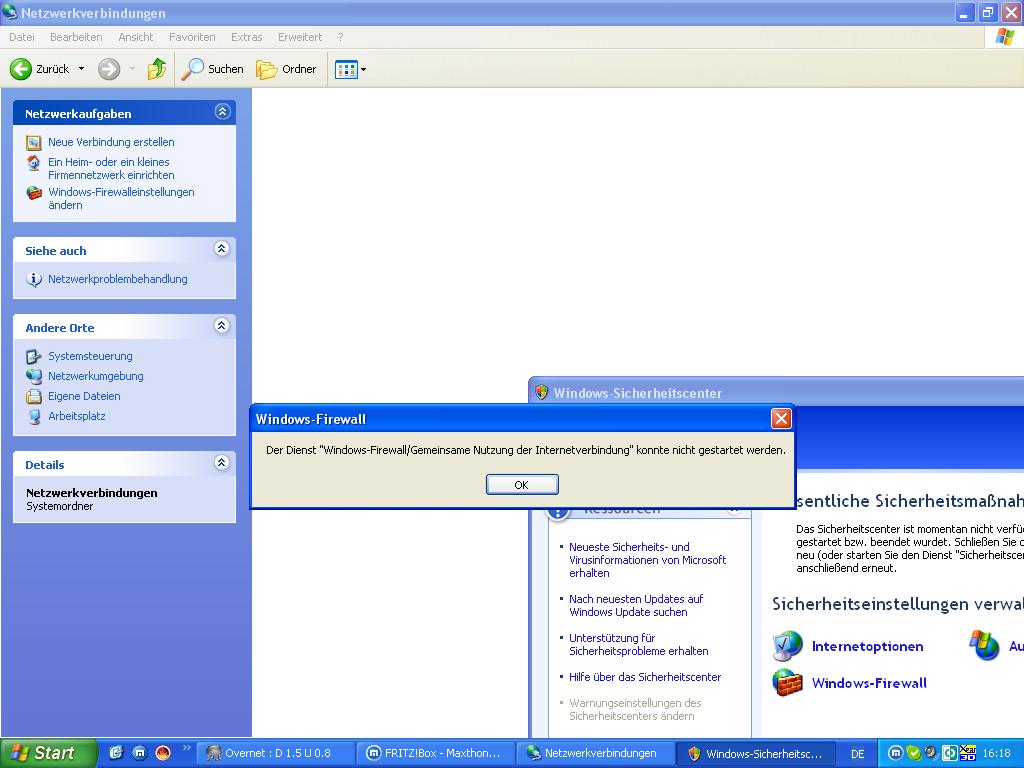
Task: Click the Windows-Firewall brick wall icon
Action: (x=787, y=683)
